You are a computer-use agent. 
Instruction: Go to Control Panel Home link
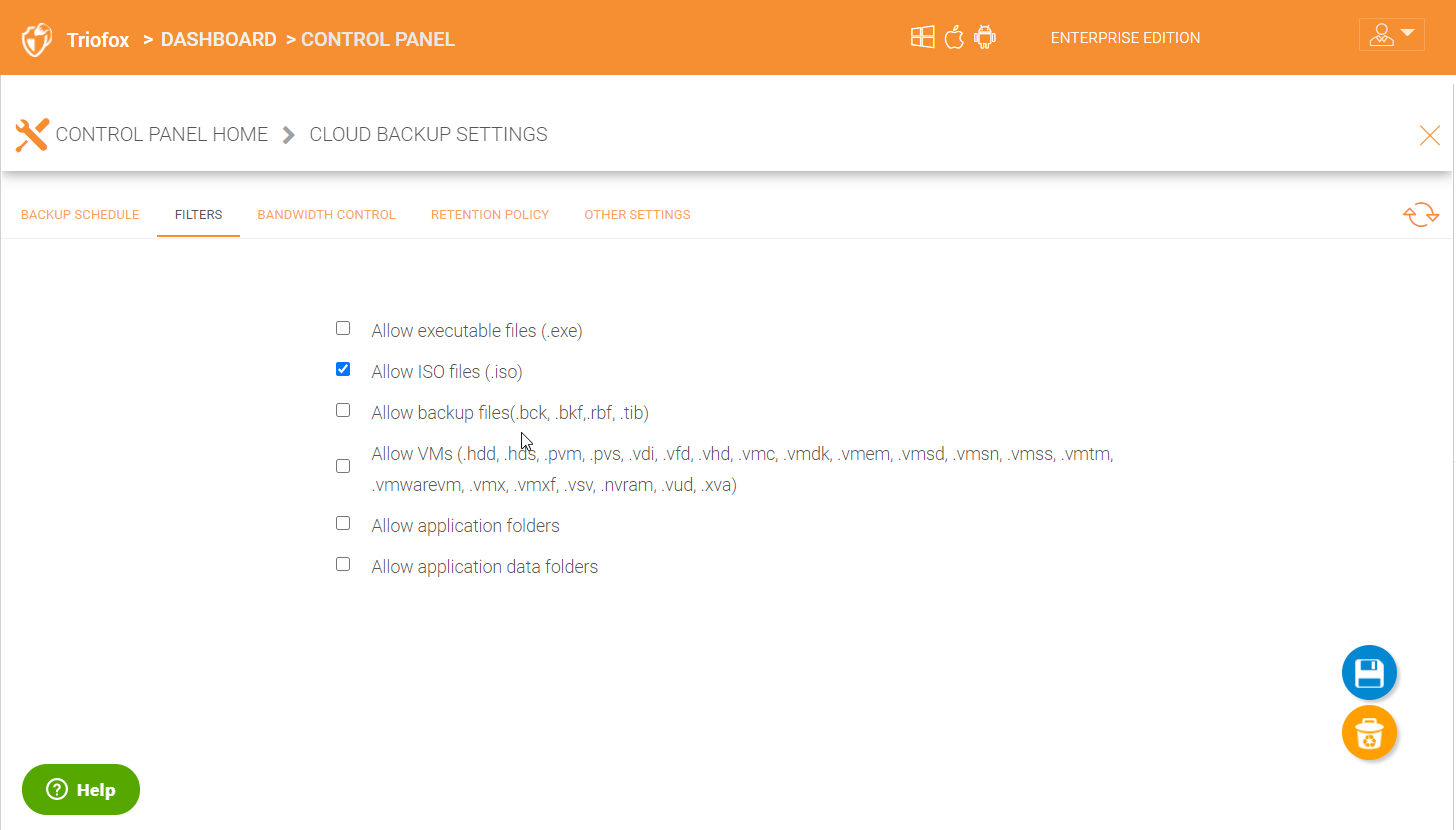coord(162,134)
